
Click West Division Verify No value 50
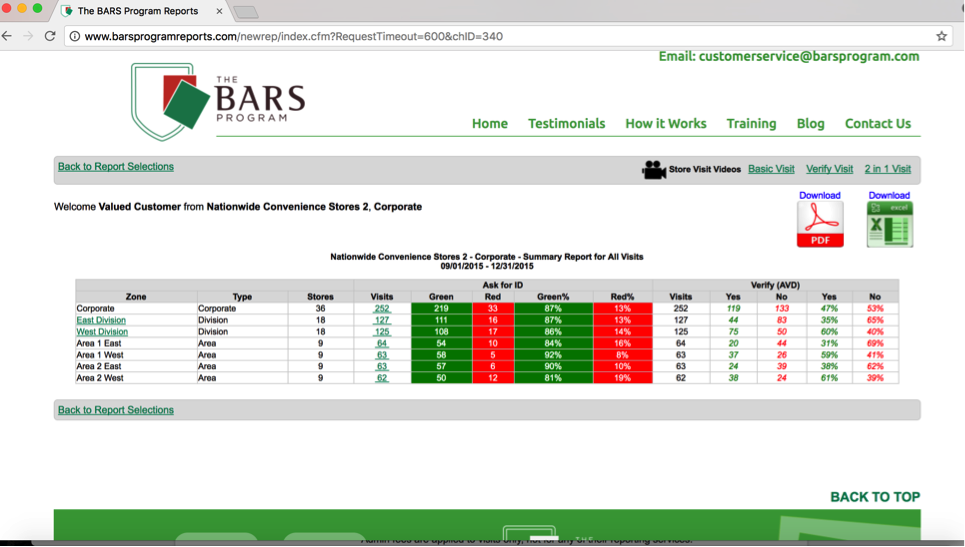[782, 332]
